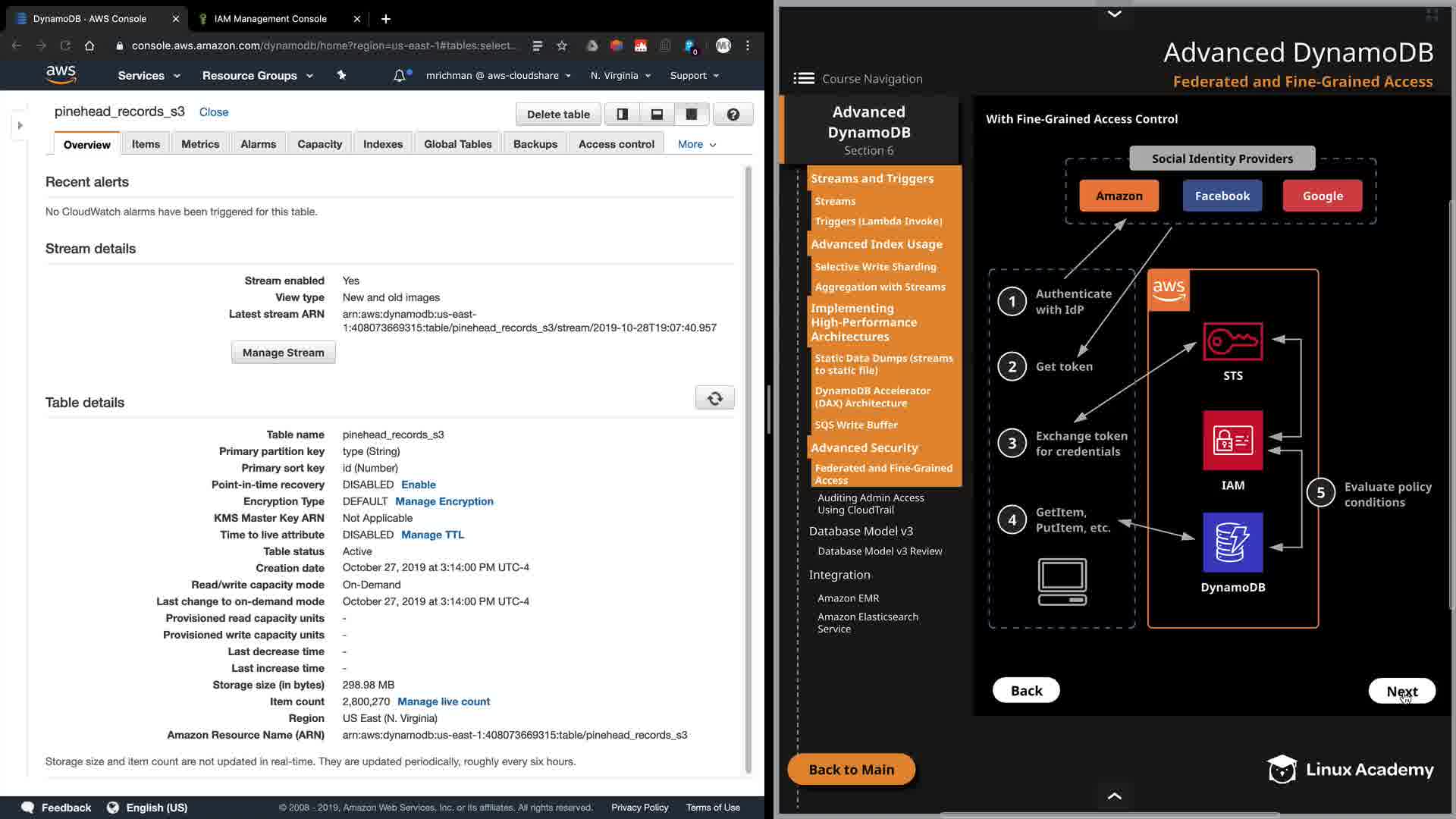The image size is (1456, 819).
Task: Click the Manage TTL link
Action: point(432,535)
